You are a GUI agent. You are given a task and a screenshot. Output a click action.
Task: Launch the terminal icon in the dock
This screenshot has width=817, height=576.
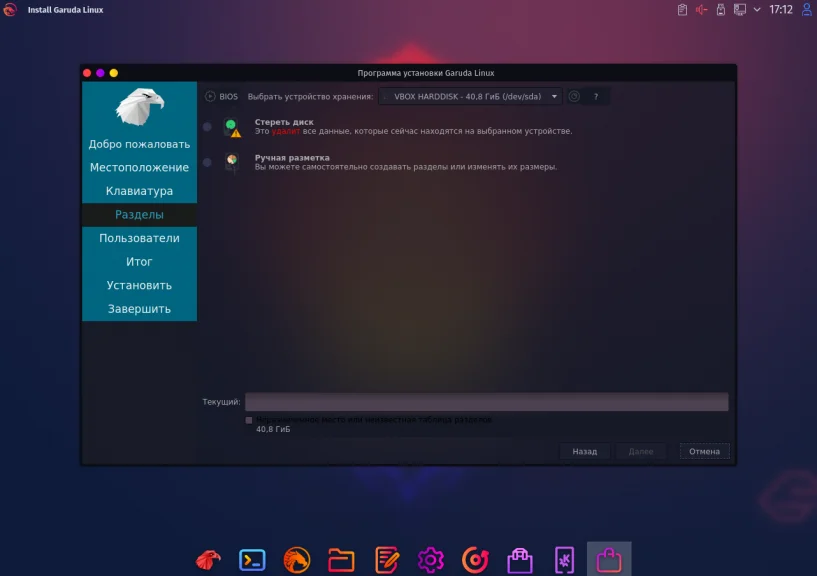[251, 559]
